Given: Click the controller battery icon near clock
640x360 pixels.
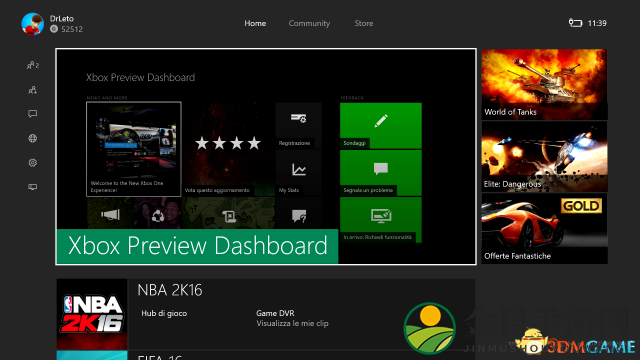Looking at the screenshot, I should click(x=576, y=23).
